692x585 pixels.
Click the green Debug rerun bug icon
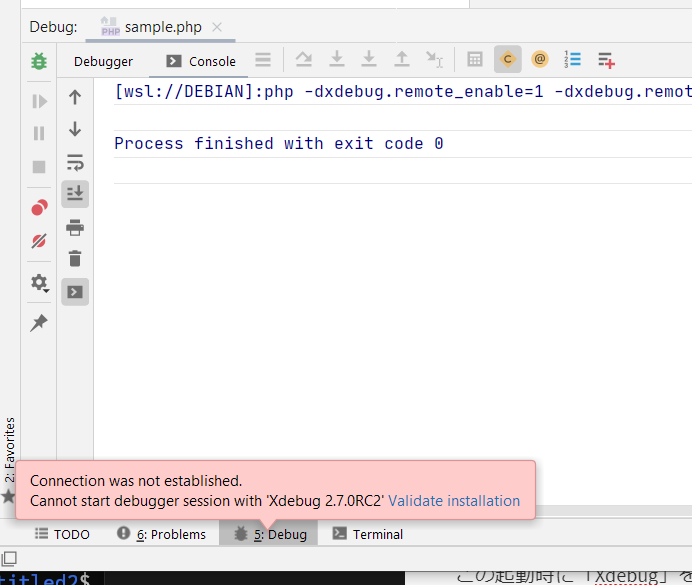pyautogui.click(x=39, y=61)
